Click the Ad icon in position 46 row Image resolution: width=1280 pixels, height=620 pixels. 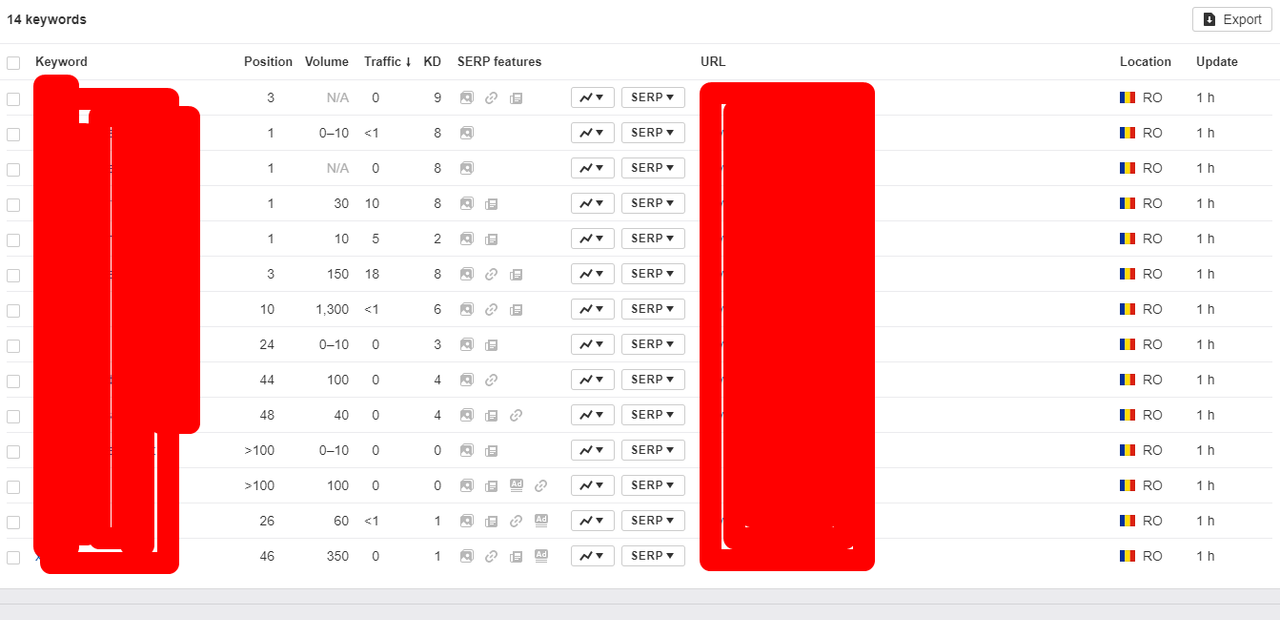pyautogui.click(x=541, y=555)
